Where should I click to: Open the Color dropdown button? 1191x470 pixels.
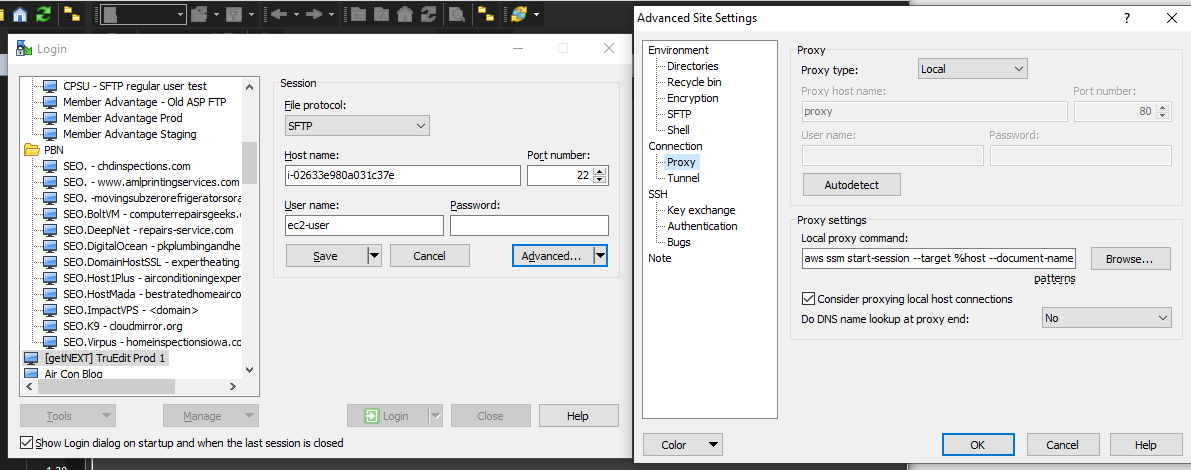[x=682, y=445]
